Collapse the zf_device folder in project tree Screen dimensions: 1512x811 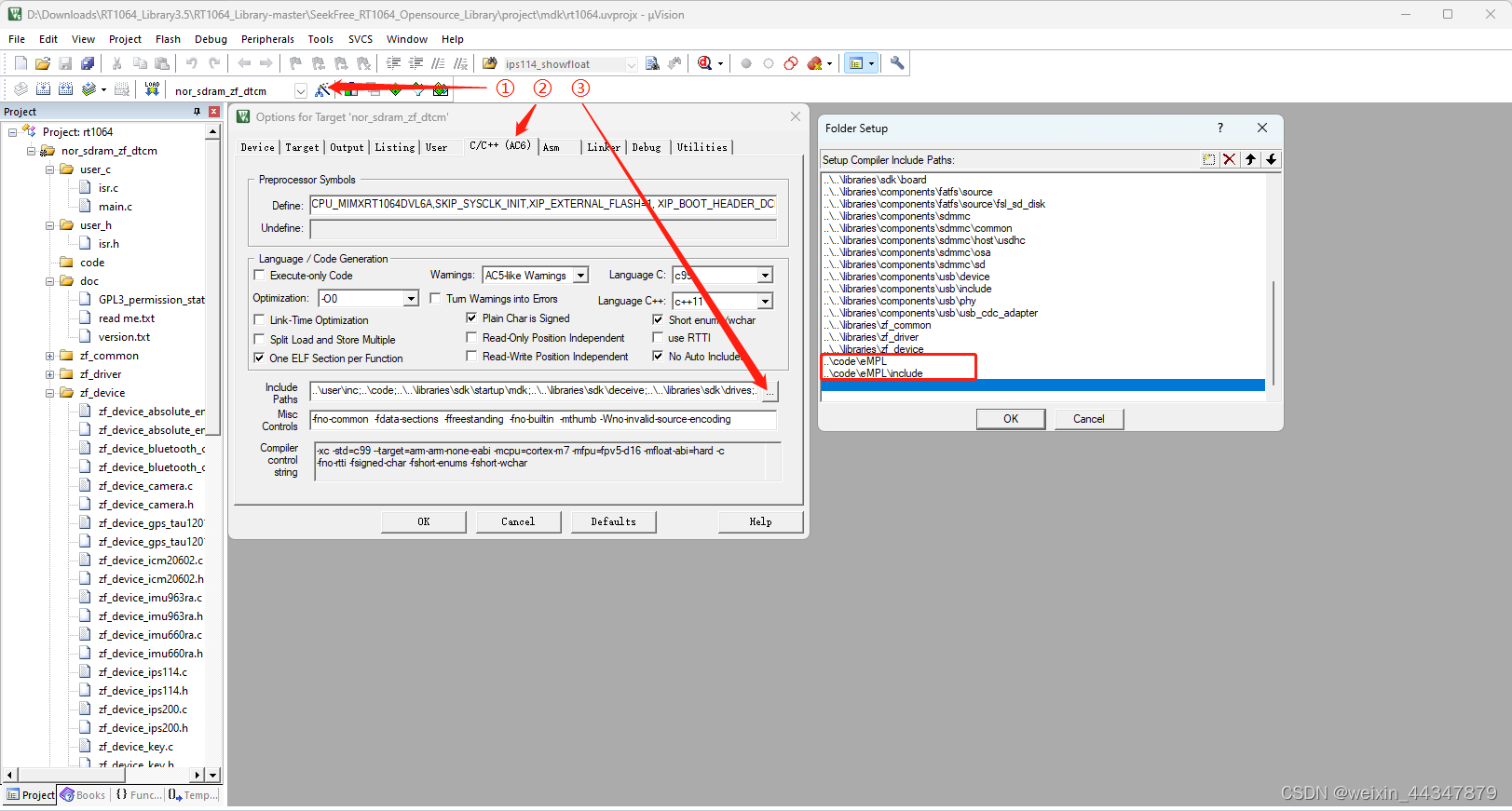point(49,393)
